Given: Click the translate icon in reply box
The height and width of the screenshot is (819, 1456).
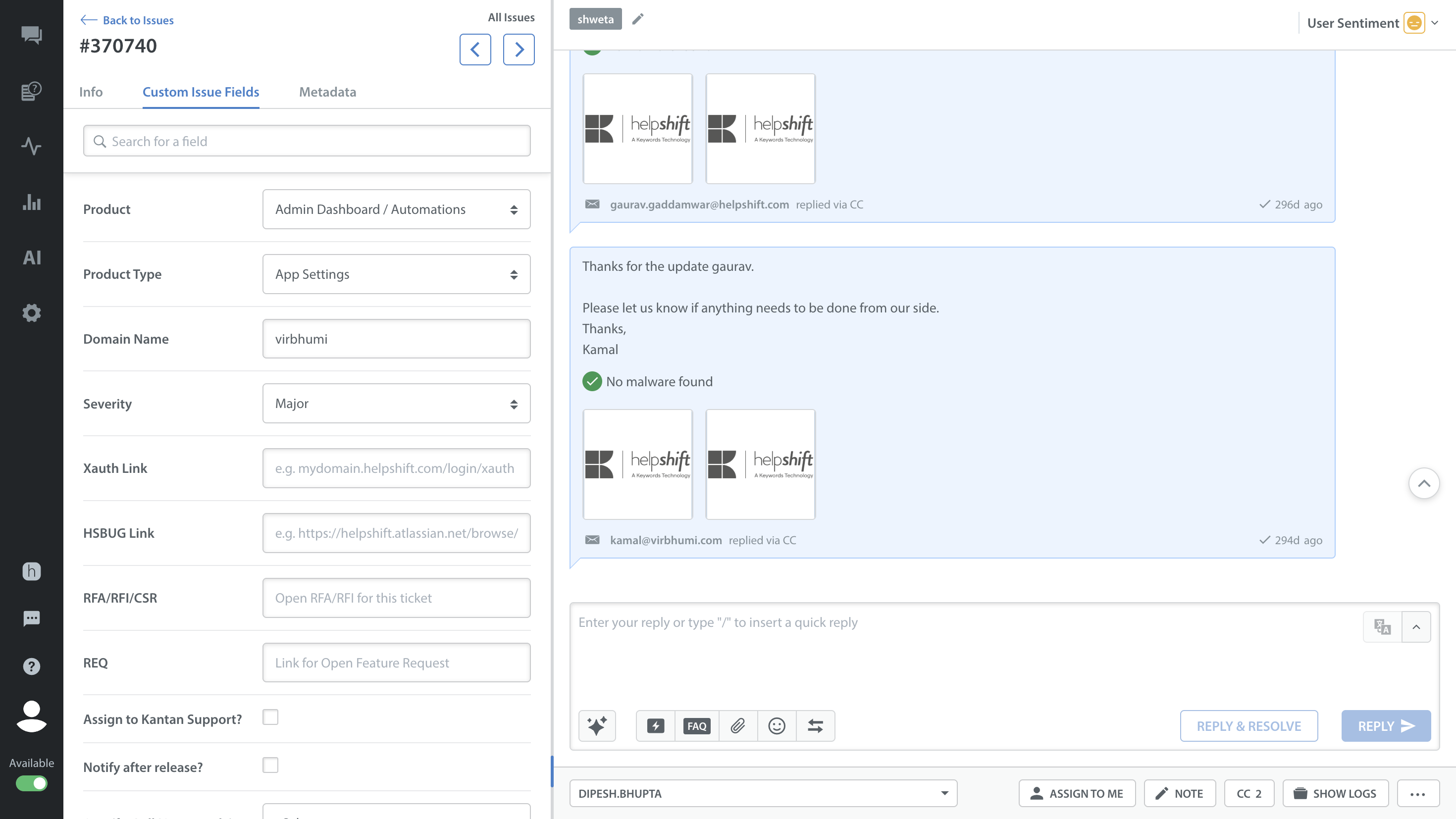Looking at the screenshot, I should point(1383,627).
